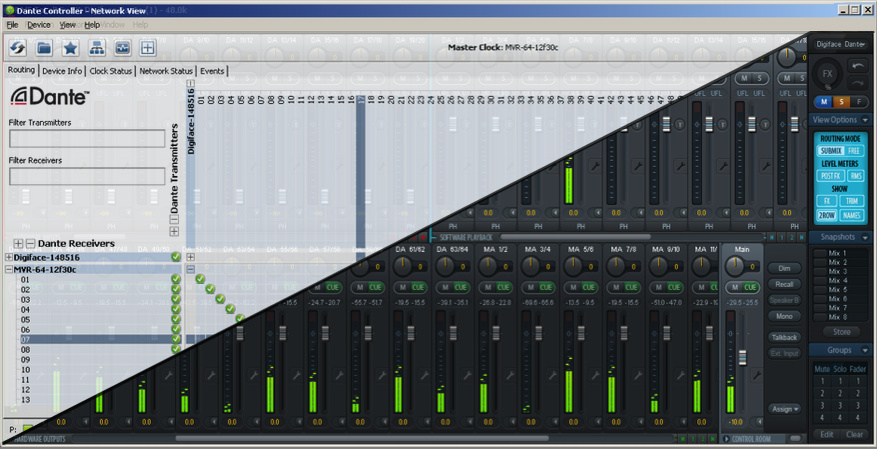Click the undo arrow in TotalMix panel
Screen dimensions: 877x449
(x=858, y=67)
